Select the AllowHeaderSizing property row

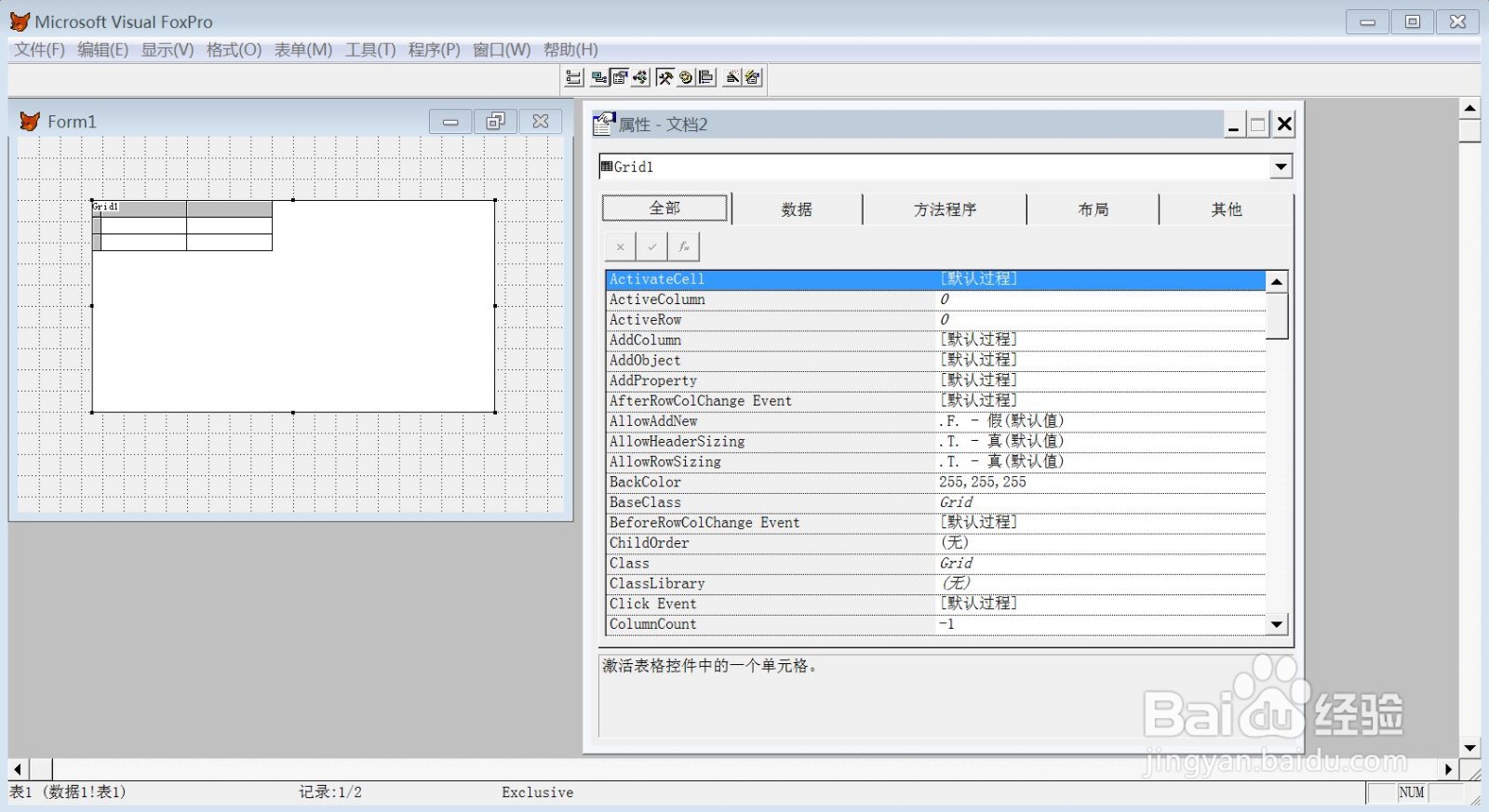coord(935,442)
